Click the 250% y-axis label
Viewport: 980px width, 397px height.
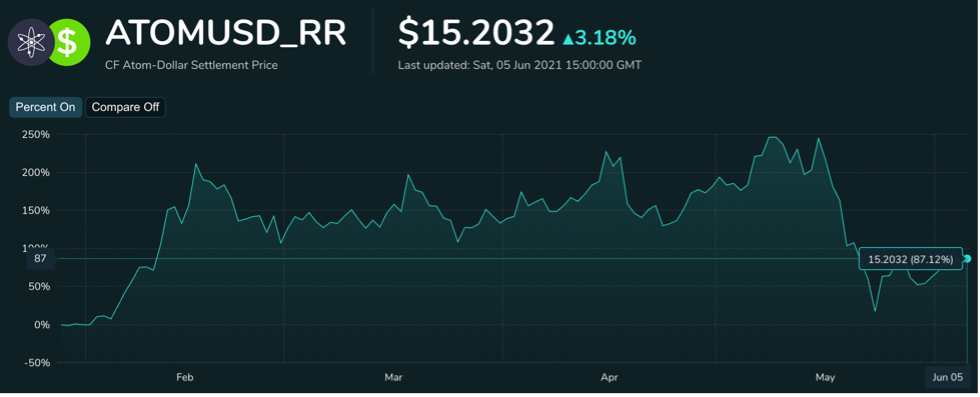coord(36,134)
